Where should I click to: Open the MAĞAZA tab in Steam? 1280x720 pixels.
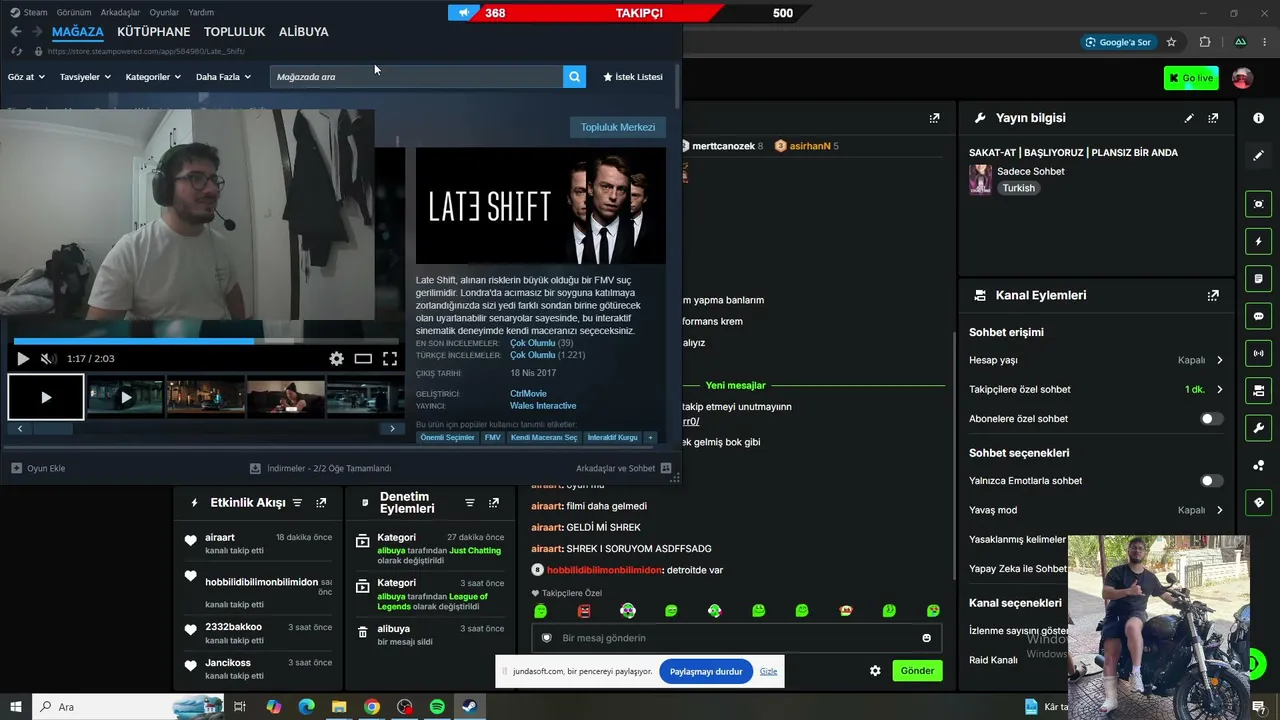click(78, 32)
